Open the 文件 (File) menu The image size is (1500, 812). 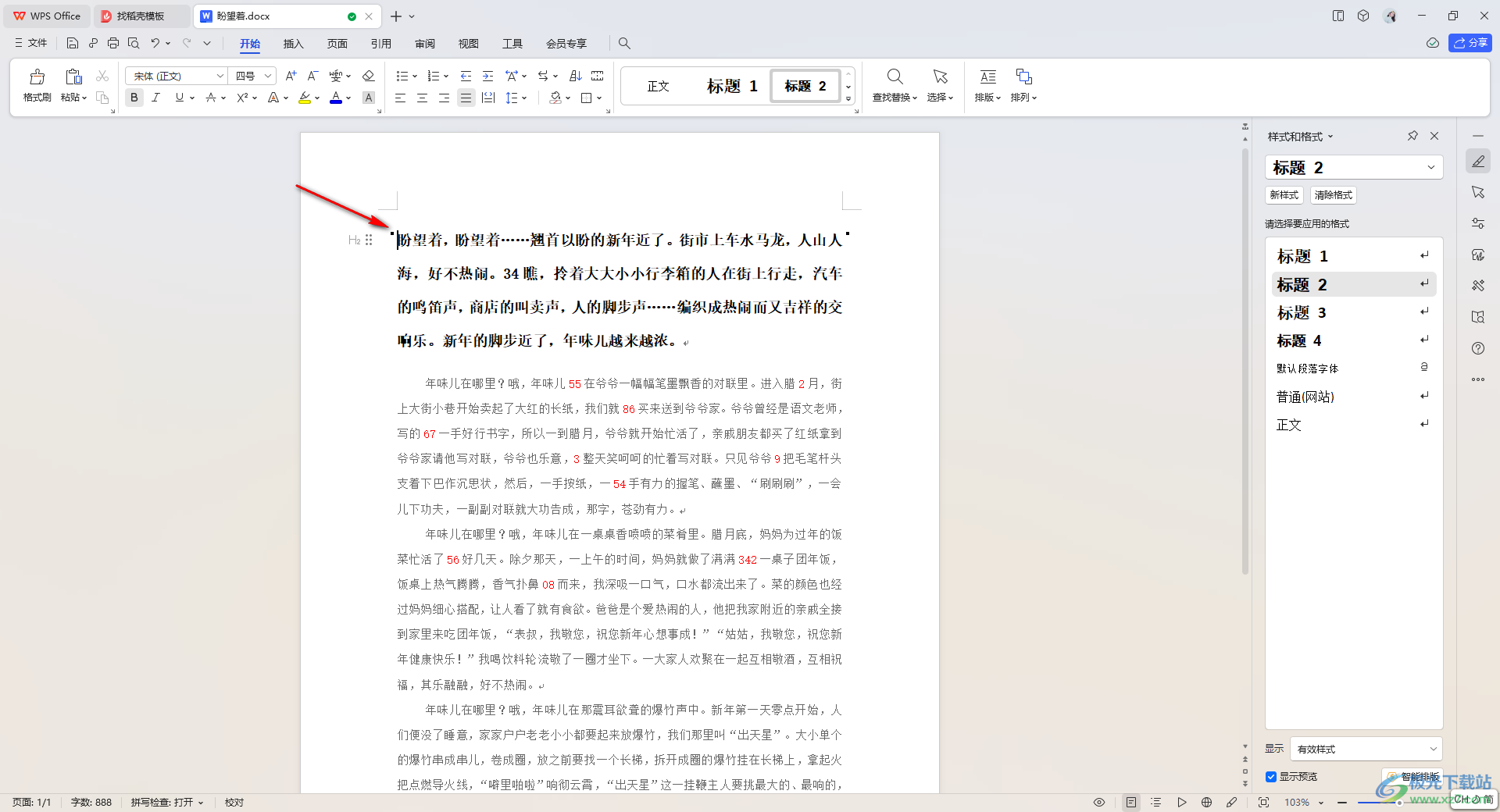click(30, 43)
